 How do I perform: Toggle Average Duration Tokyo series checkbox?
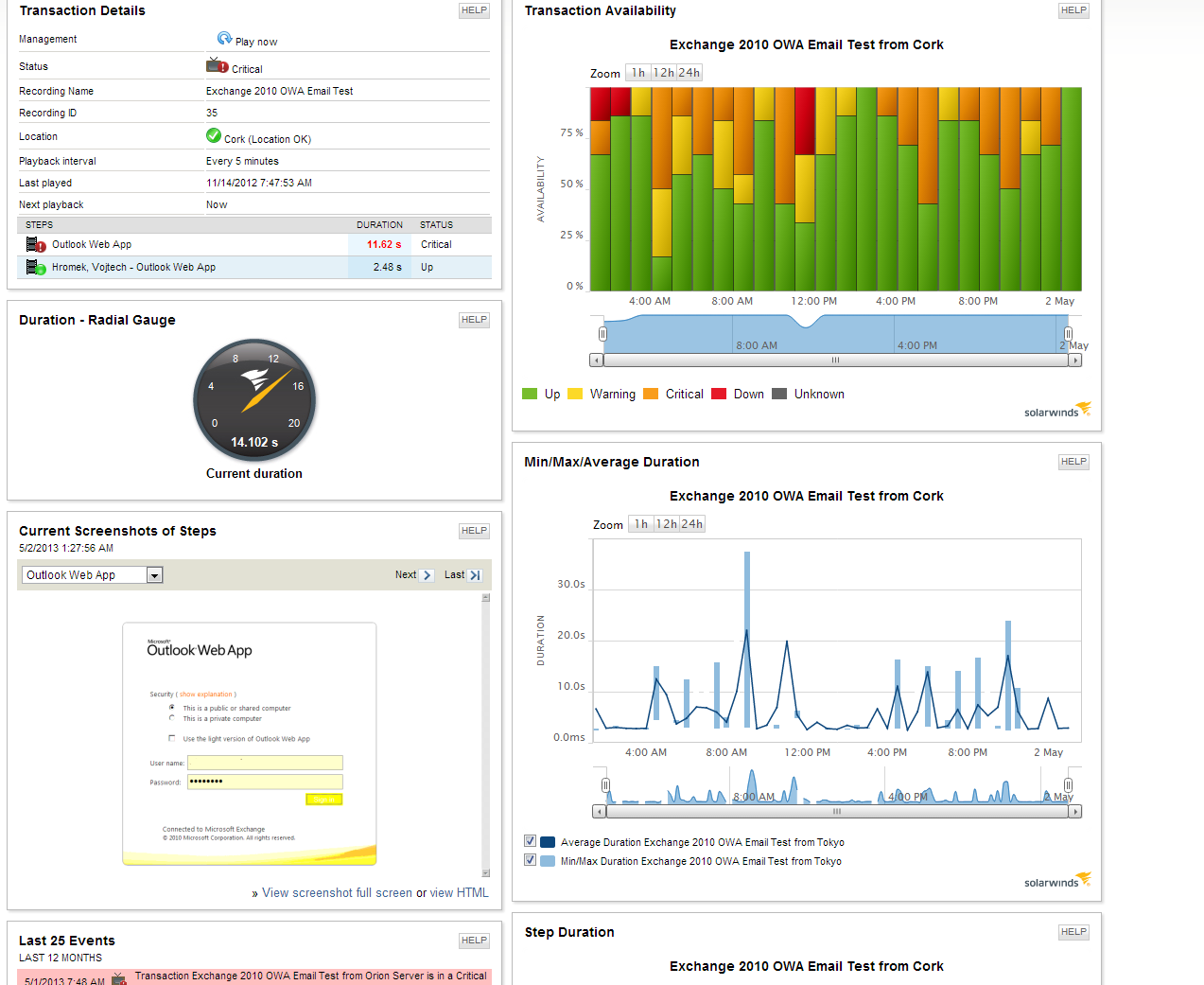pos(530,841)
